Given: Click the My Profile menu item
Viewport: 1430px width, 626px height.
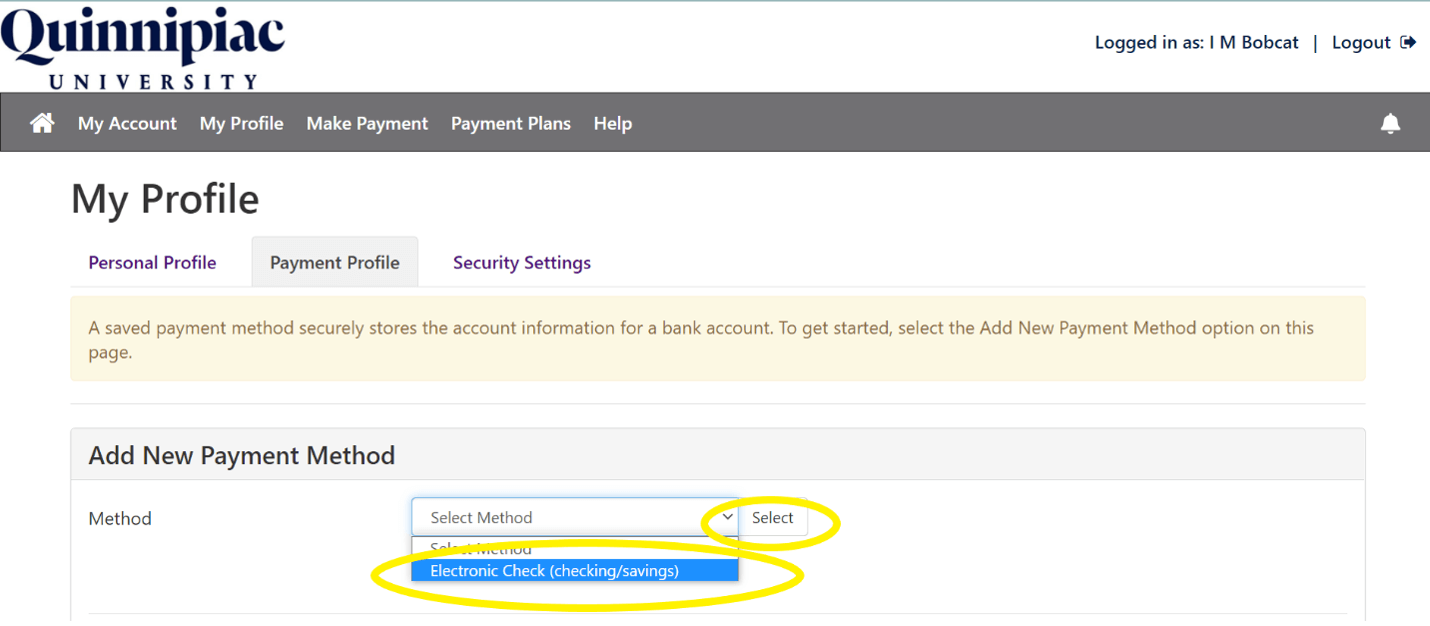Looking at the screenshot, I should coord(241,122).
